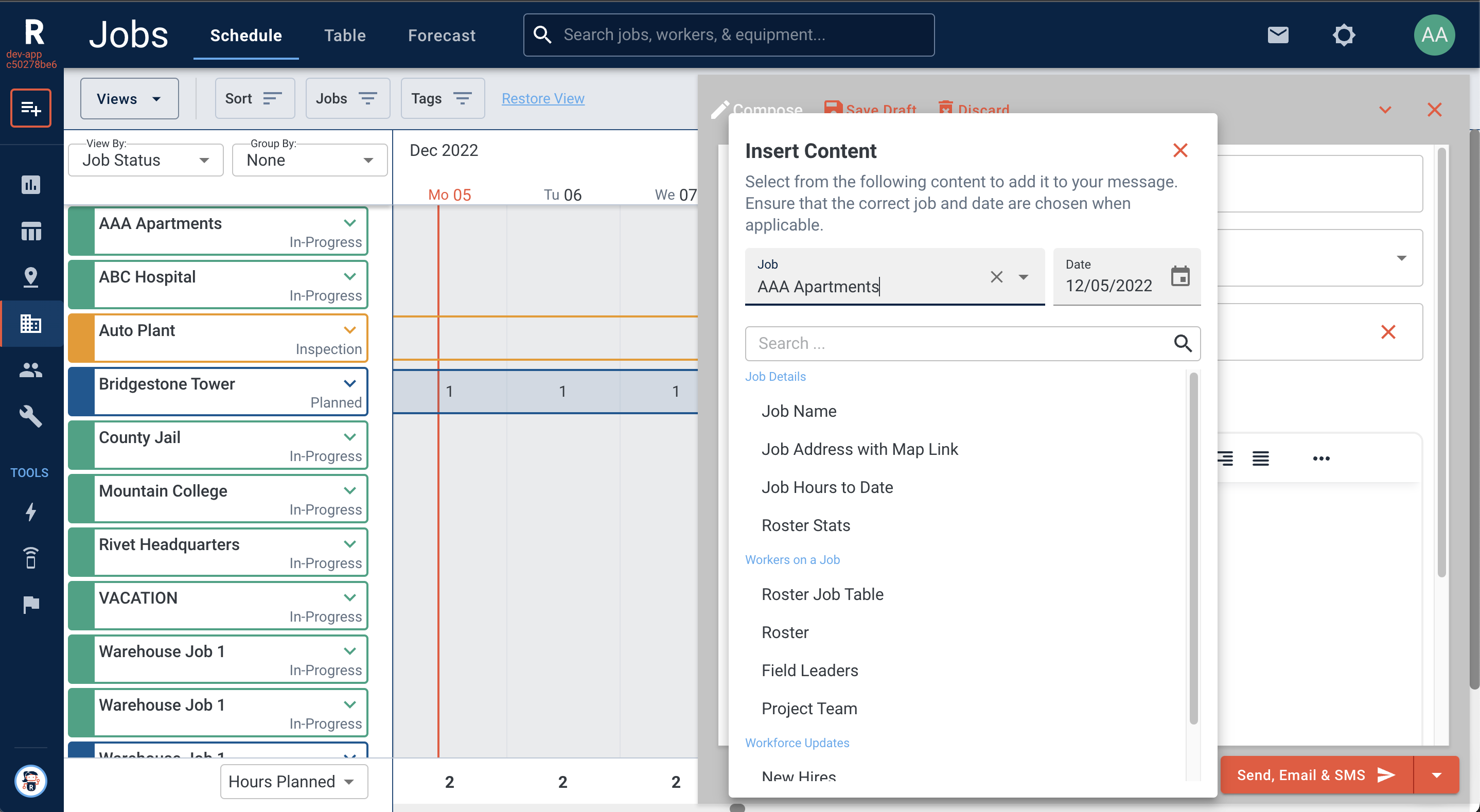This screenshot has height=812, width=1480.
Task: Click the Restore View link
Action: (x=543, y=98)
